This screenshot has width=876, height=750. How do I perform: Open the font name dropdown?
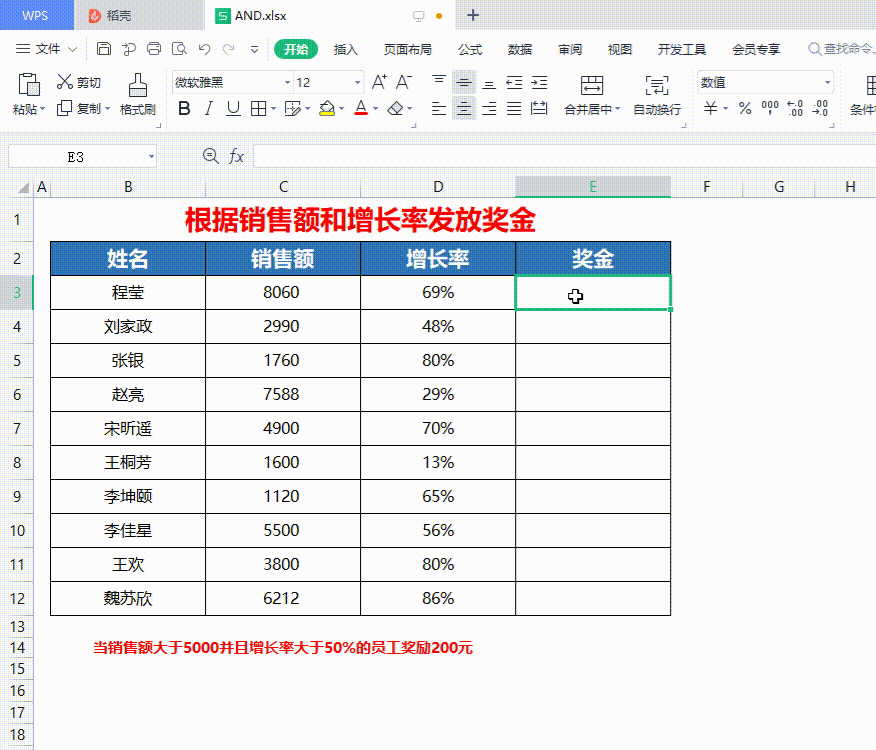[287, 83]
